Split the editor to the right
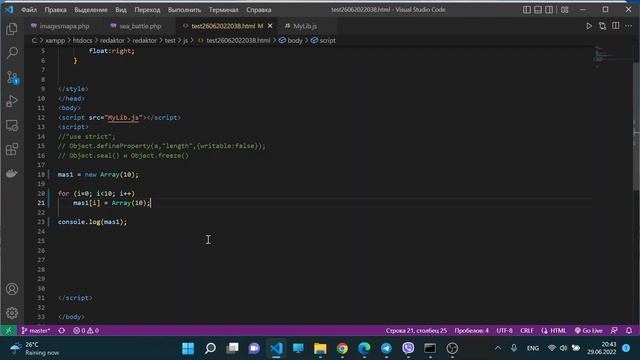This screenshot has height=360, width=640. [616, 26]
